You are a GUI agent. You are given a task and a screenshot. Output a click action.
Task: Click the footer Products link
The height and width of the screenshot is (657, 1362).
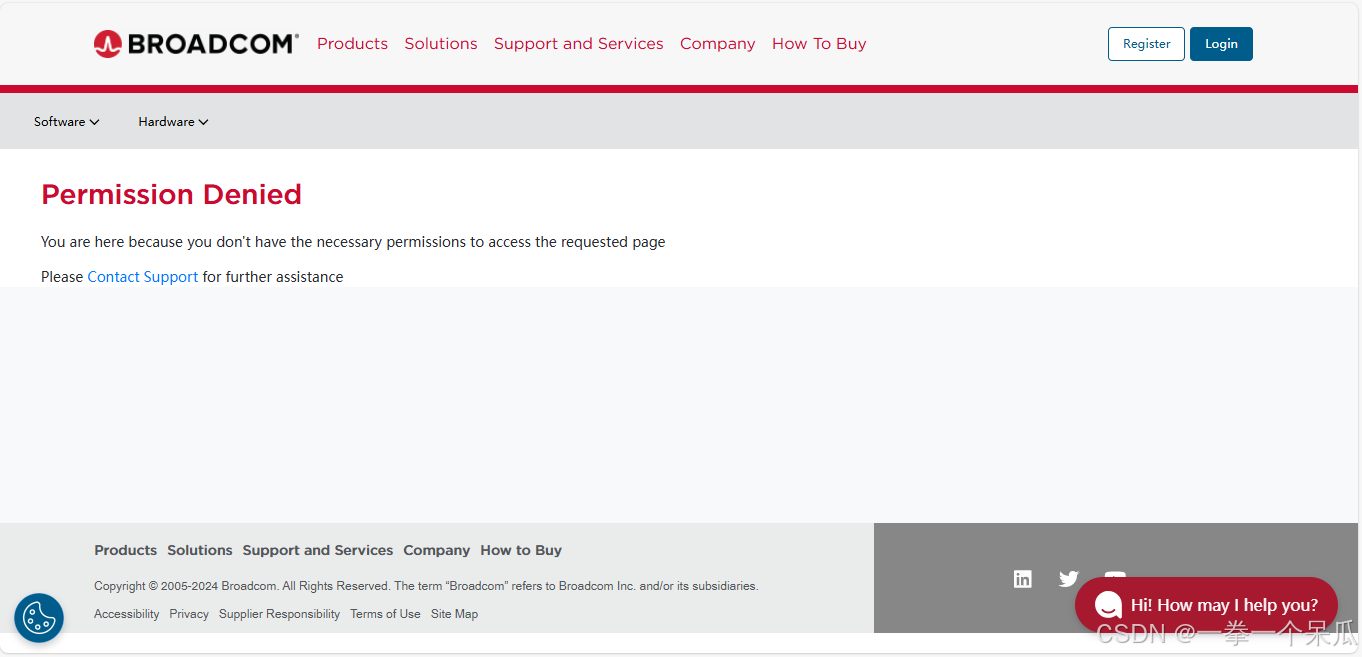point(125,550)
